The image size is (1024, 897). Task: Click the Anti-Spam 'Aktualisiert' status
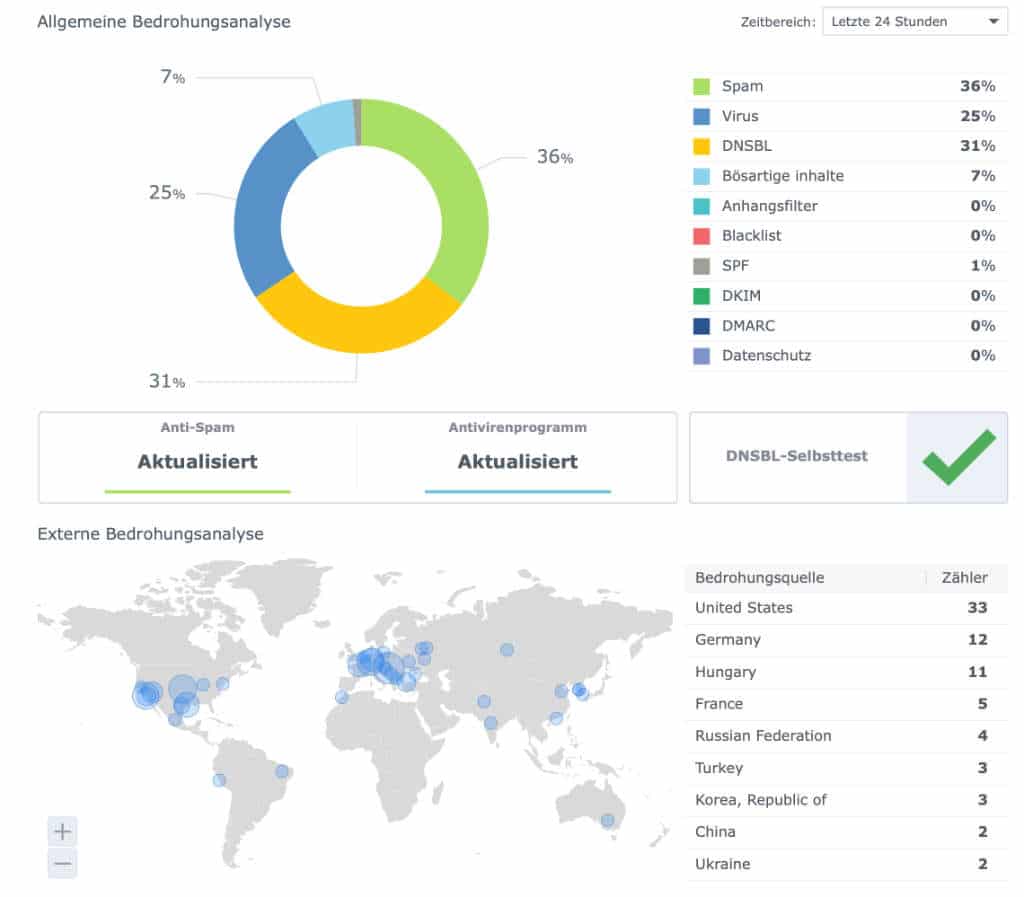pos(197,462)
